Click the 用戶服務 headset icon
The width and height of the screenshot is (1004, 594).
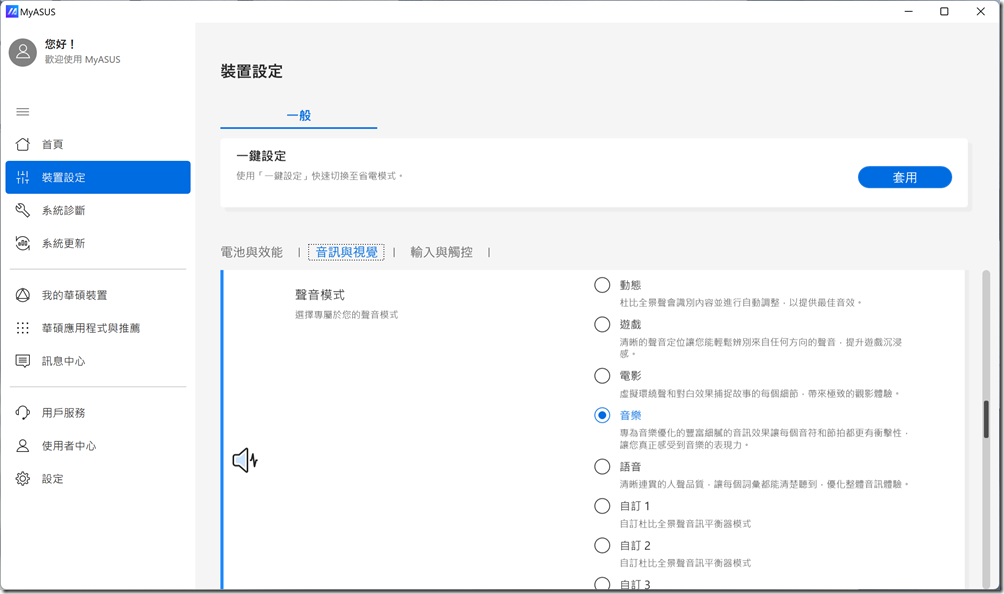pos(23,413)
